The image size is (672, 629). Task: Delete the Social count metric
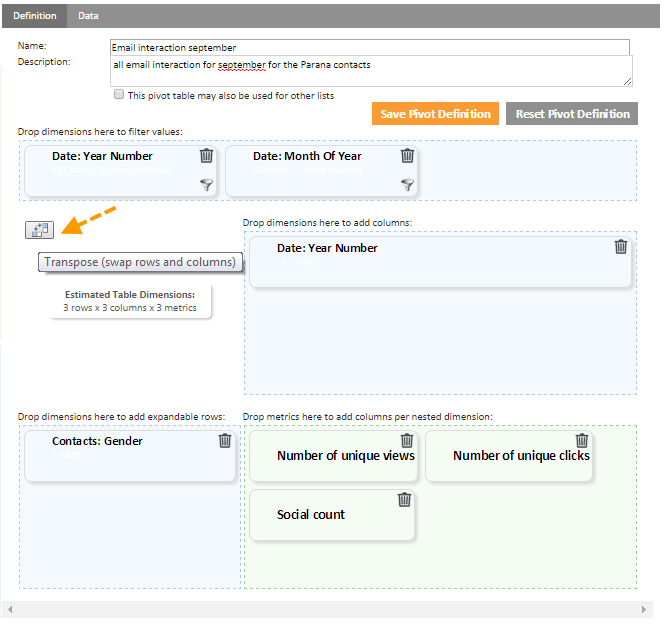(x=404, y=499)
